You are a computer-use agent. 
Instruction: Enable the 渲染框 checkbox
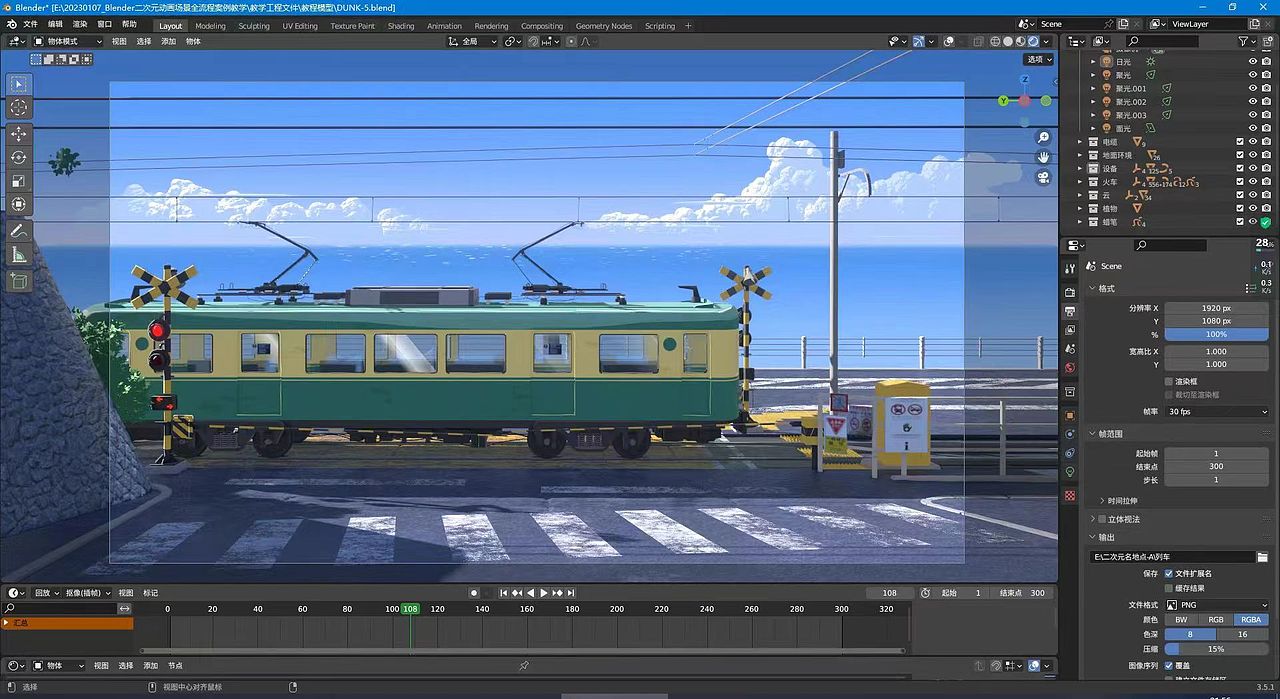tap(1169, 381)
